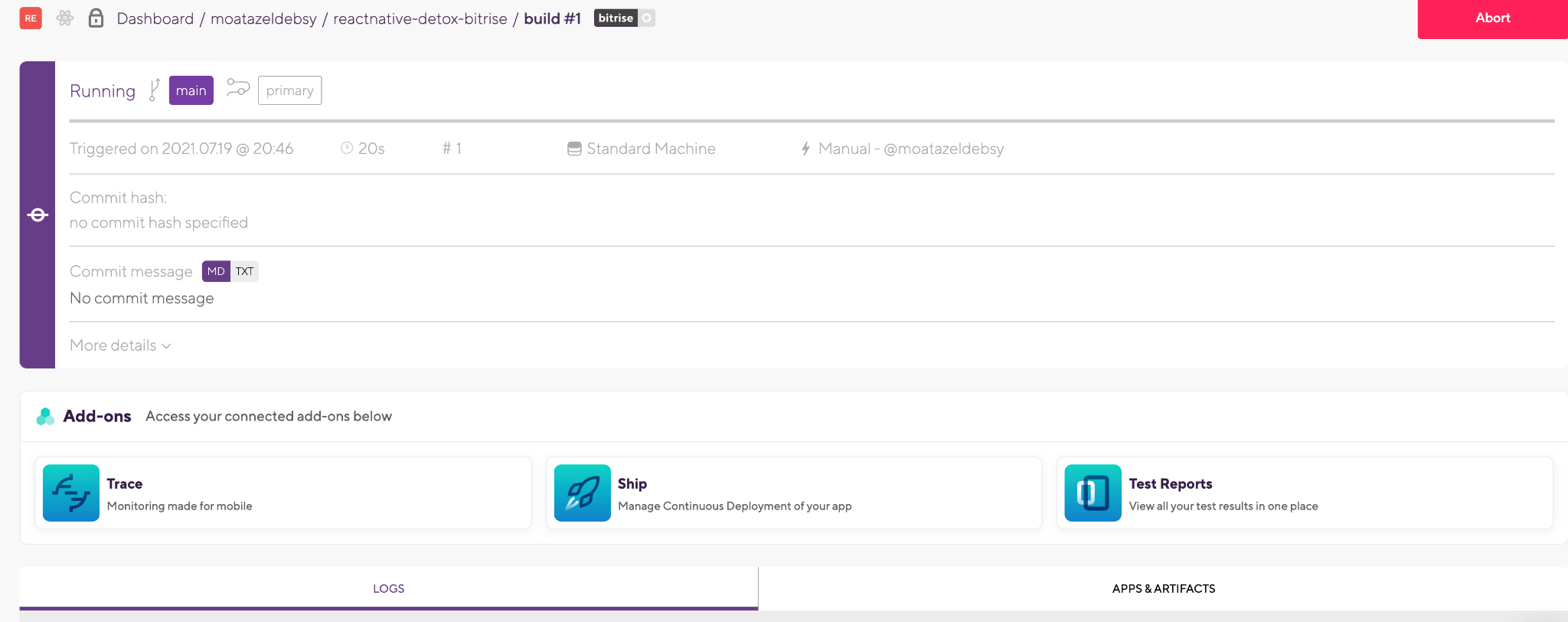Click the running status icon in purple sidebar
Viewport: 1568px width, 622px height.
pos(38,215)
